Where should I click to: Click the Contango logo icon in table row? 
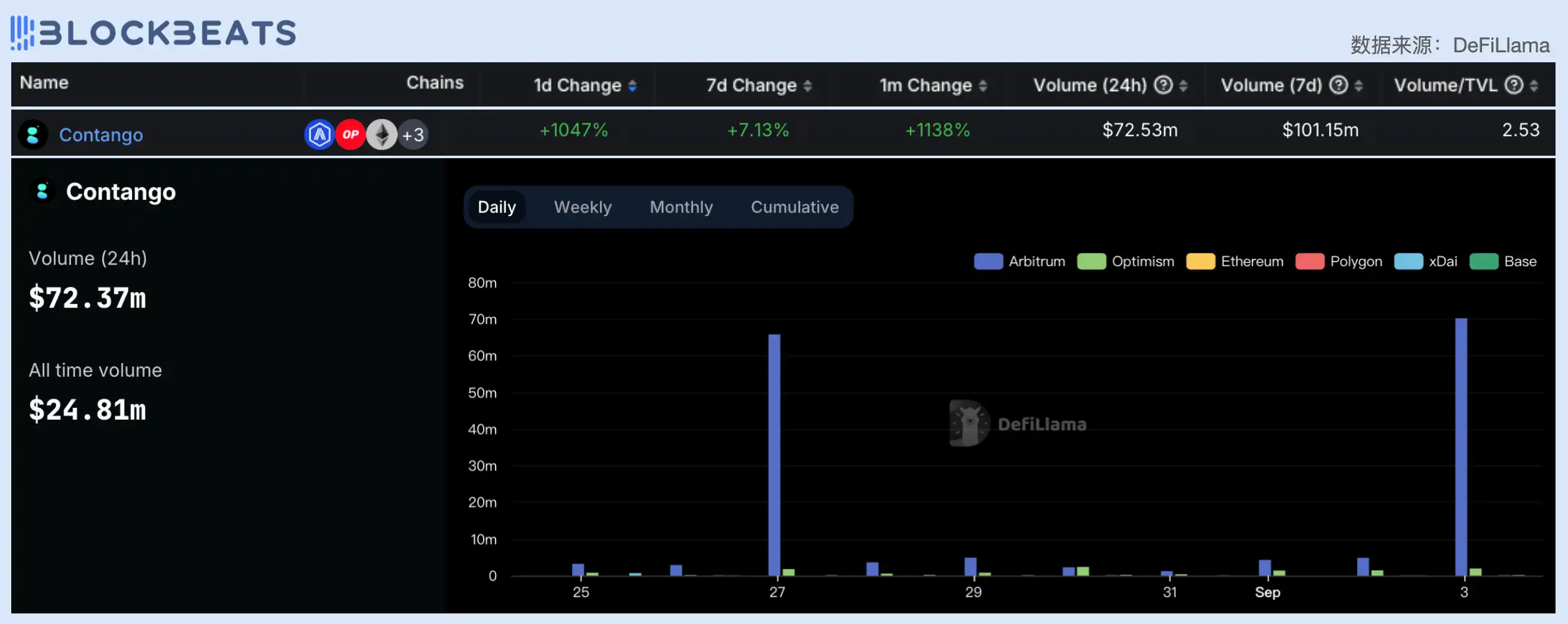(33, 135)
